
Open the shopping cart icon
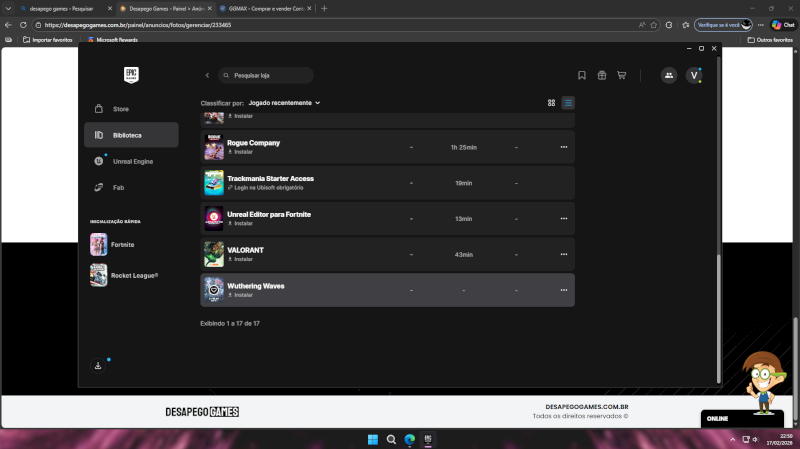click(x=621, y=76)
